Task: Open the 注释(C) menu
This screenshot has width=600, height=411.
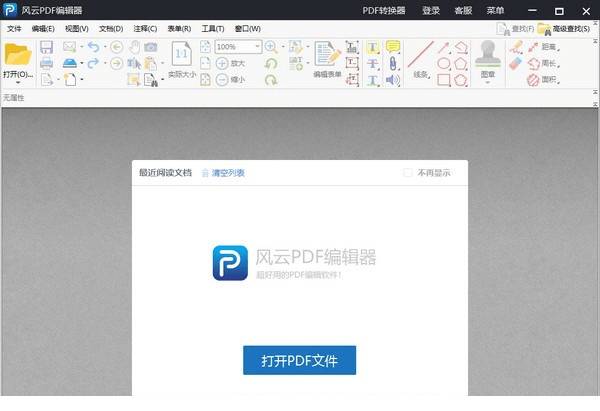Action: (x=145, y=29)
